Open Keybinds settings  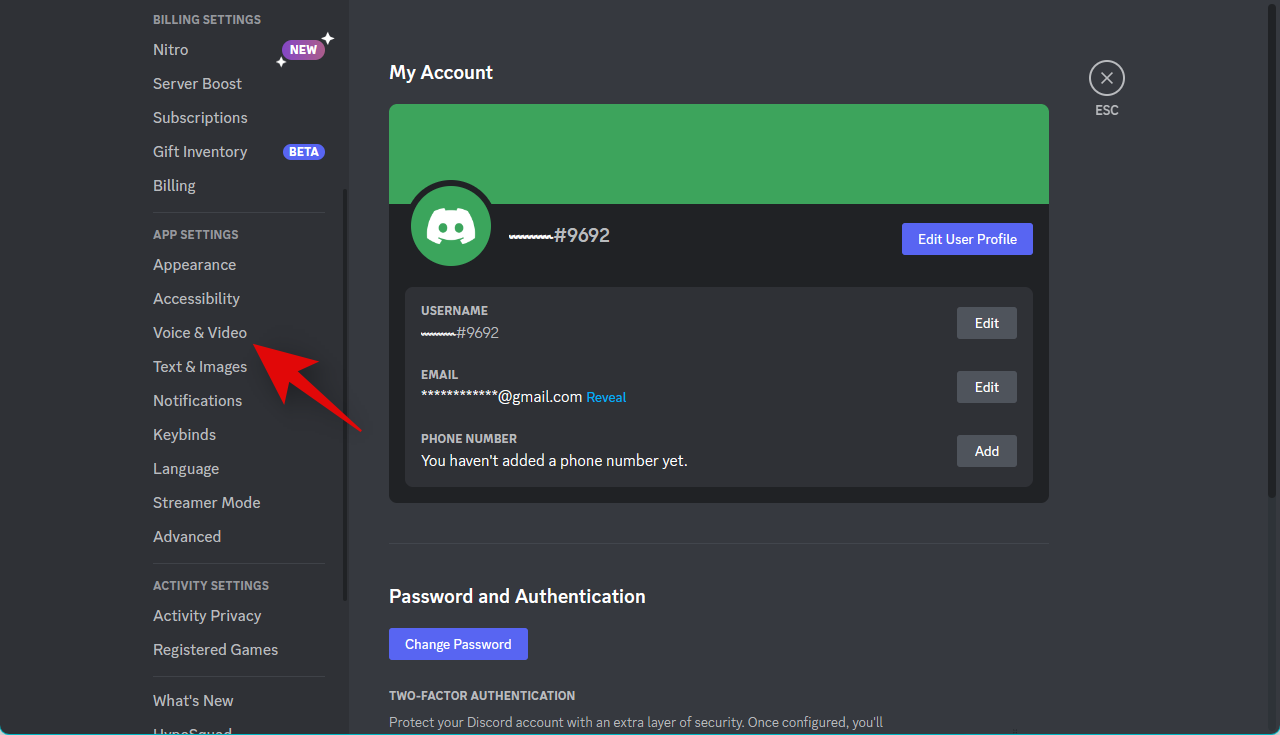(184, 435)
